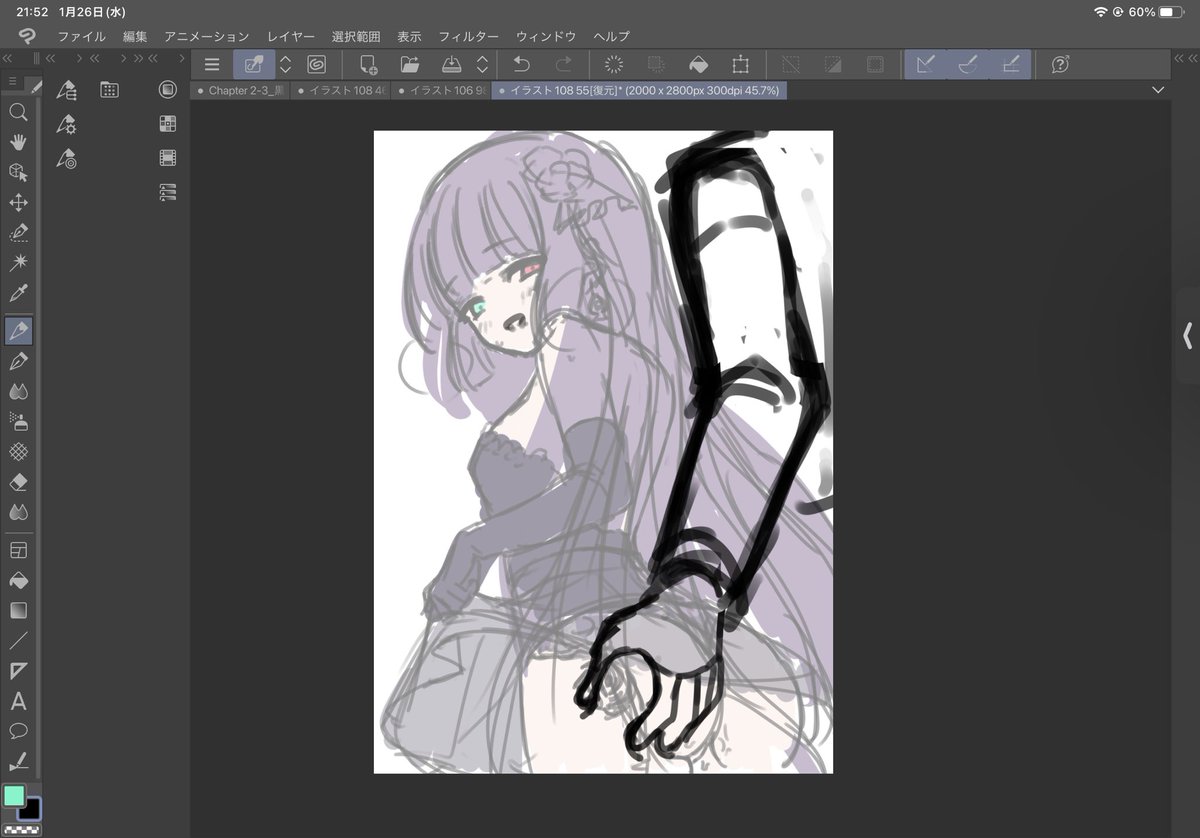Image resolution: width=1200 pixels, height=838 pixels.
Task: Select the Hand move-view tool
Action: pos(18,142)
